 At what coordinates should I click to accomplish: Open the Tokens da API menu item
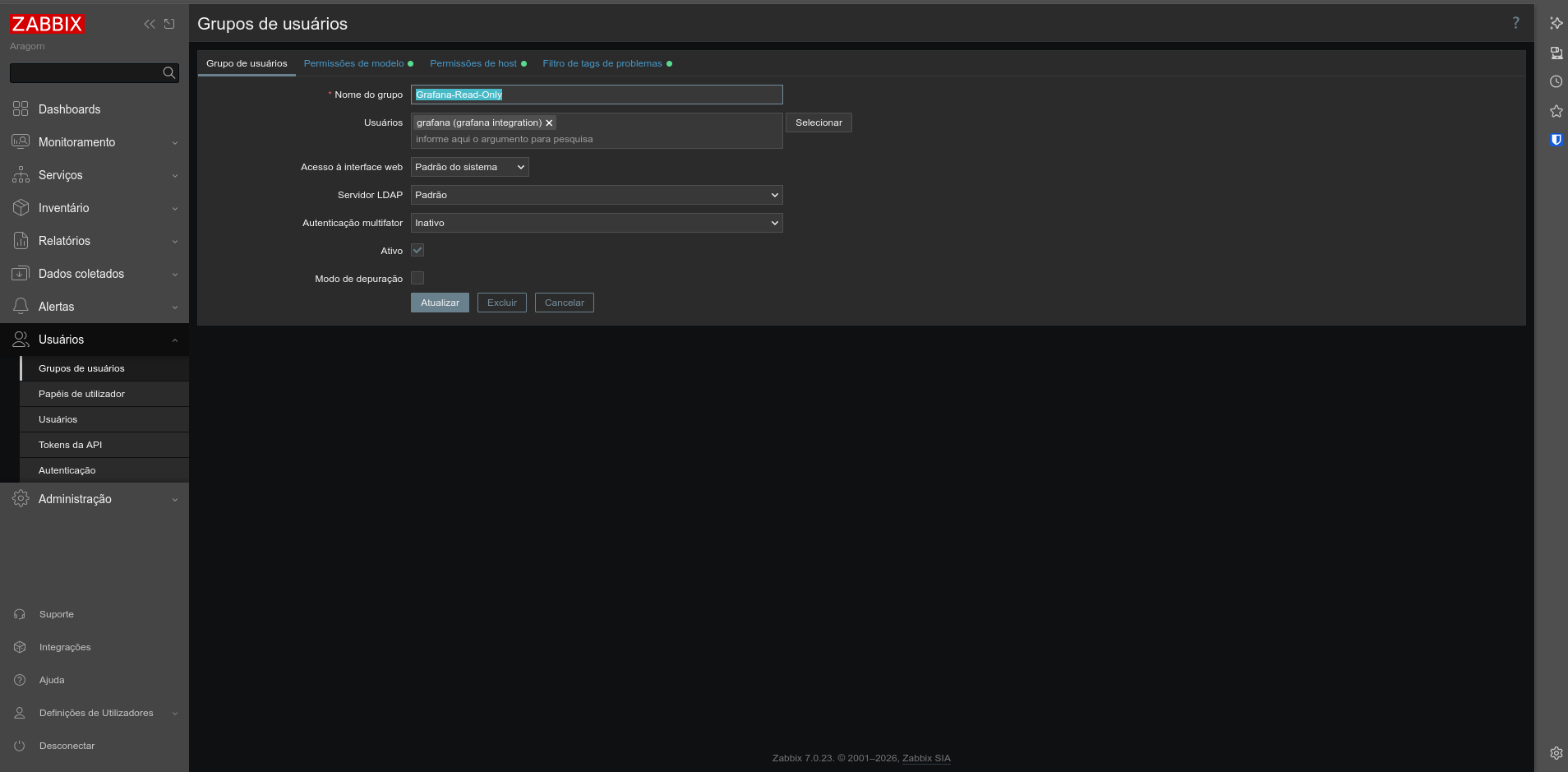click(x=70, y=444)
